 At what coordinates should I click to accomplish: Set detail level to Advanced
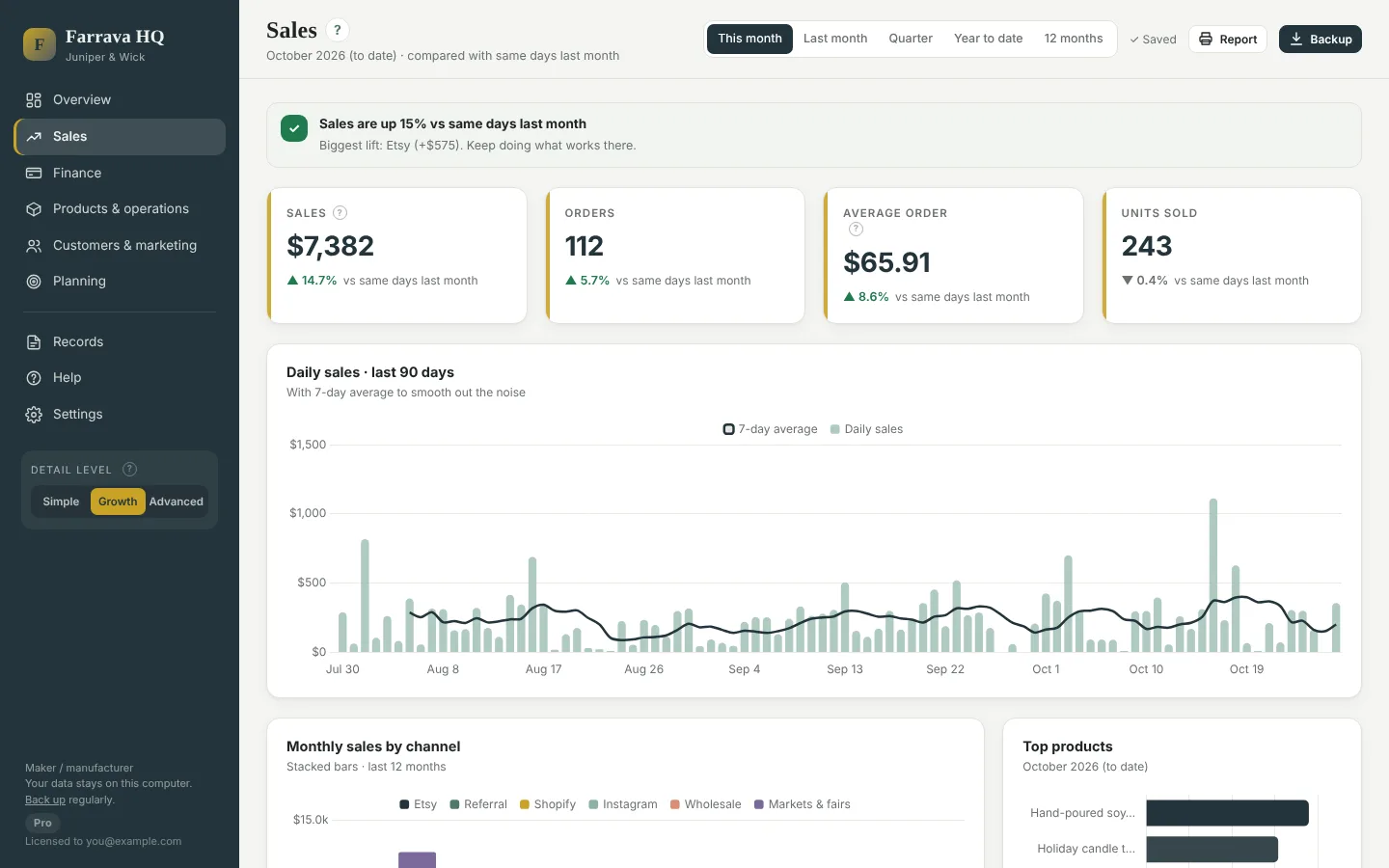click(x=177, y=502)
